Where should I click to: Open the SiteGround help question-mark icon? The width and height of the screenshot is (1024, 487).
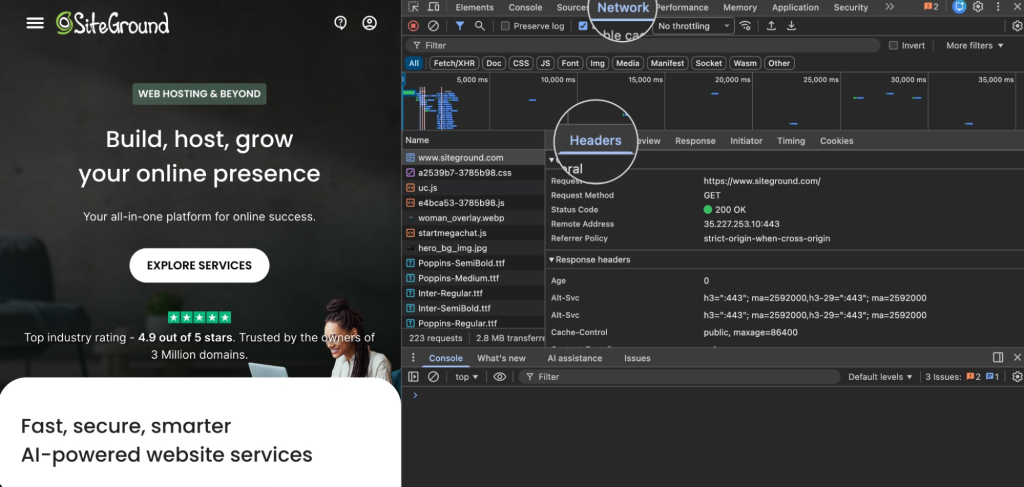point(340,23)
